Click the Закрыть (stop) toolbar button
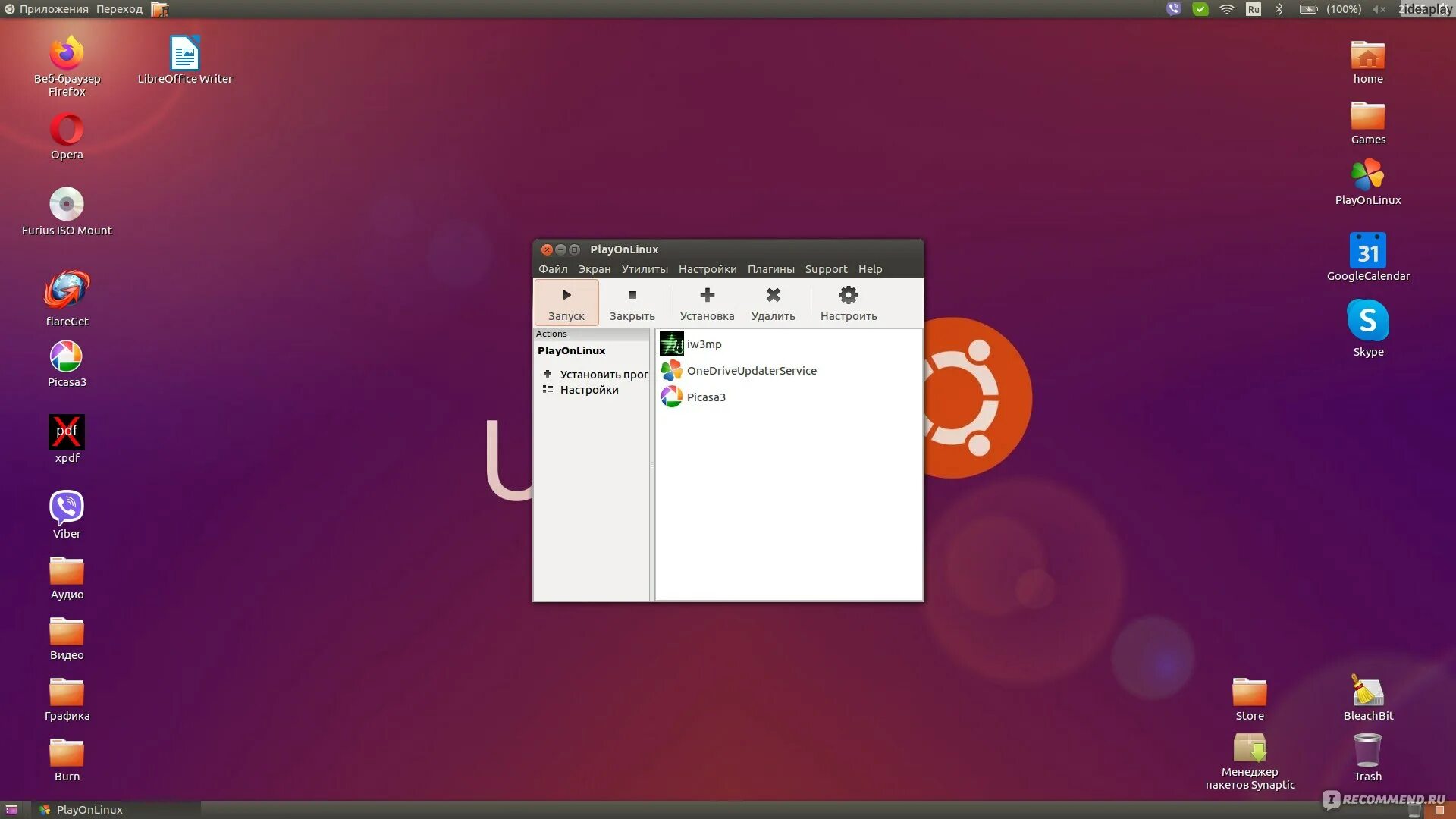1456x819 pixels. [x=632, y=303]
